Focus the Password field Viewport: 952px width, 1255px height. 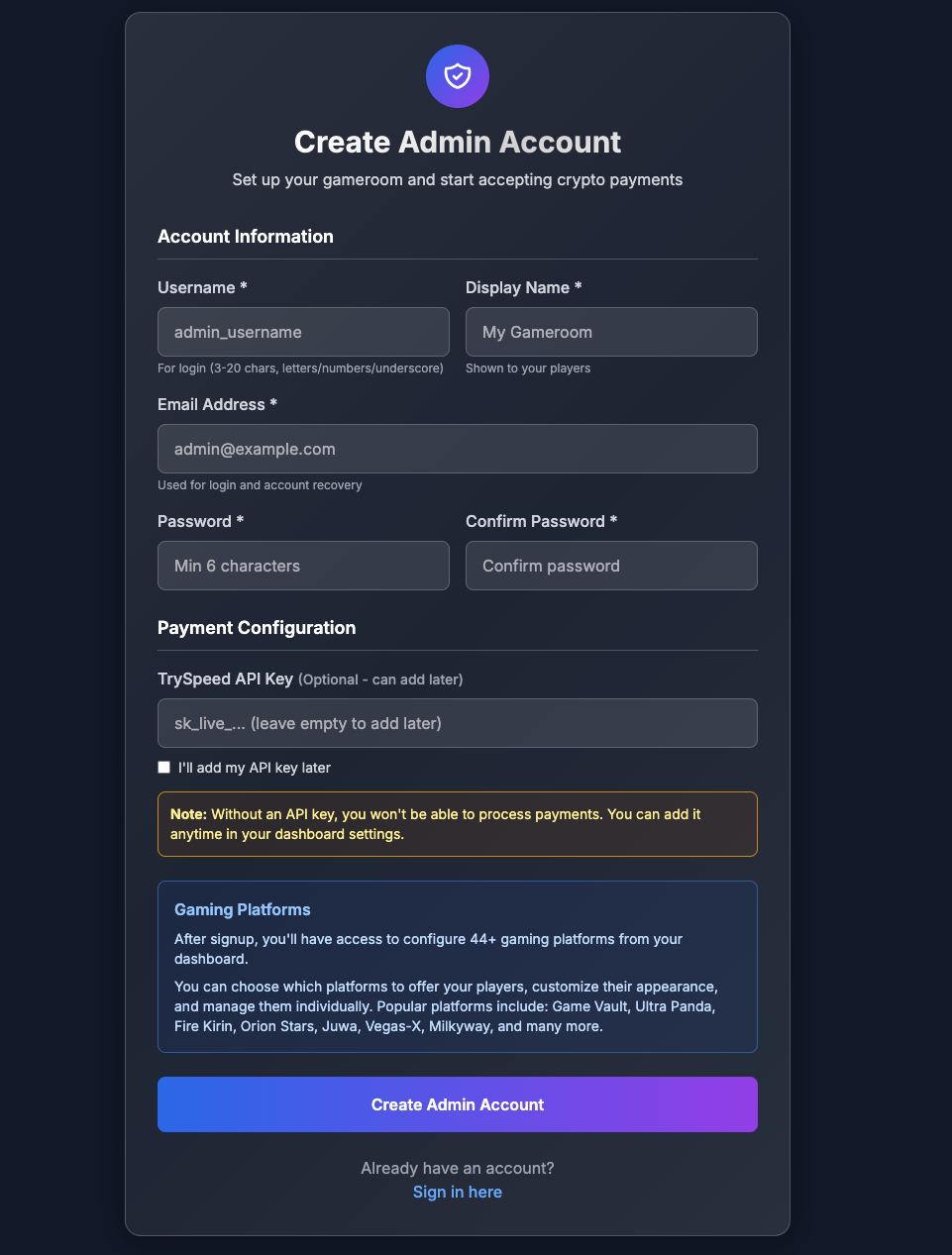[x=303, y=566]
